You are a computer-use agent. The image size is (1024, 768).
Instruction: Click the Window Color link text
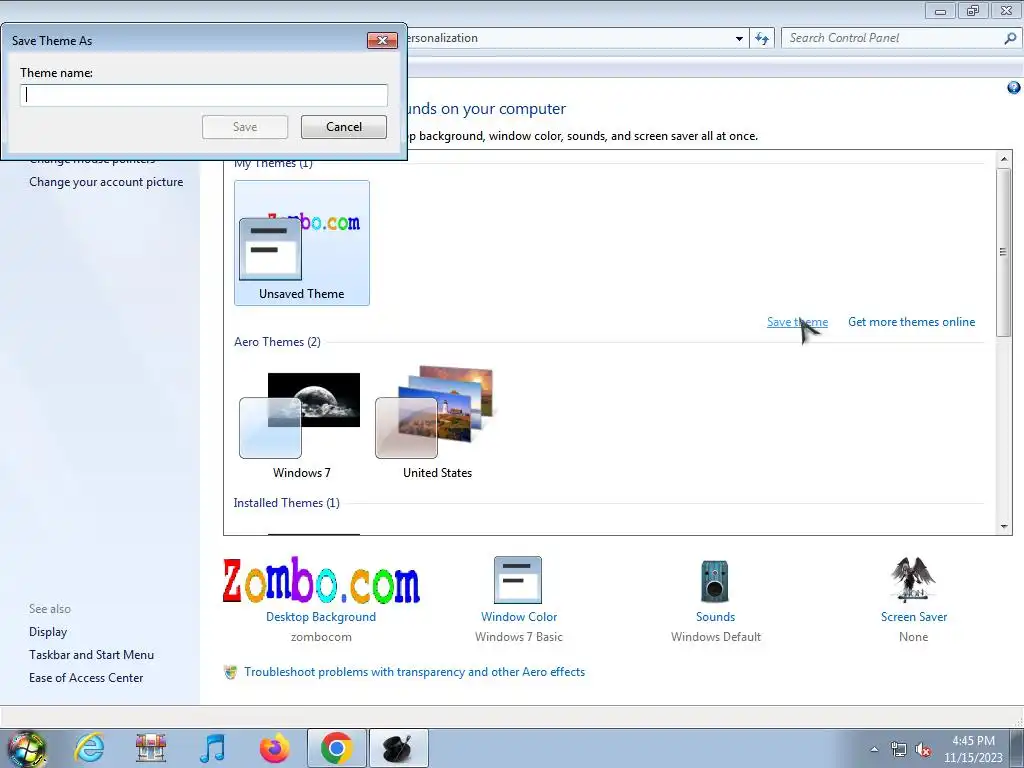[519, 616]
